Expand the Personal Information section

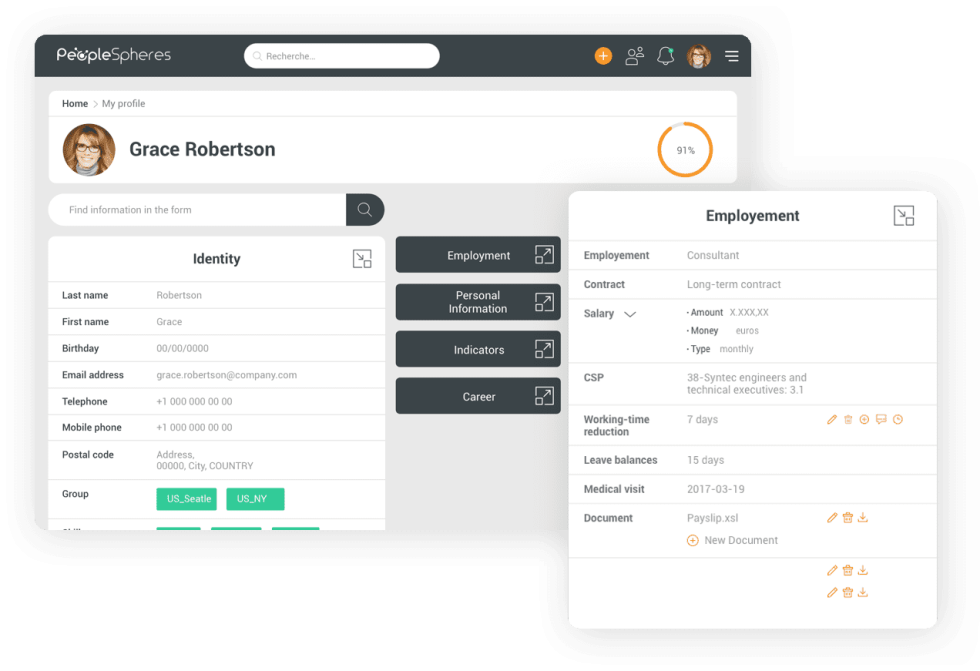coord(544,302)
